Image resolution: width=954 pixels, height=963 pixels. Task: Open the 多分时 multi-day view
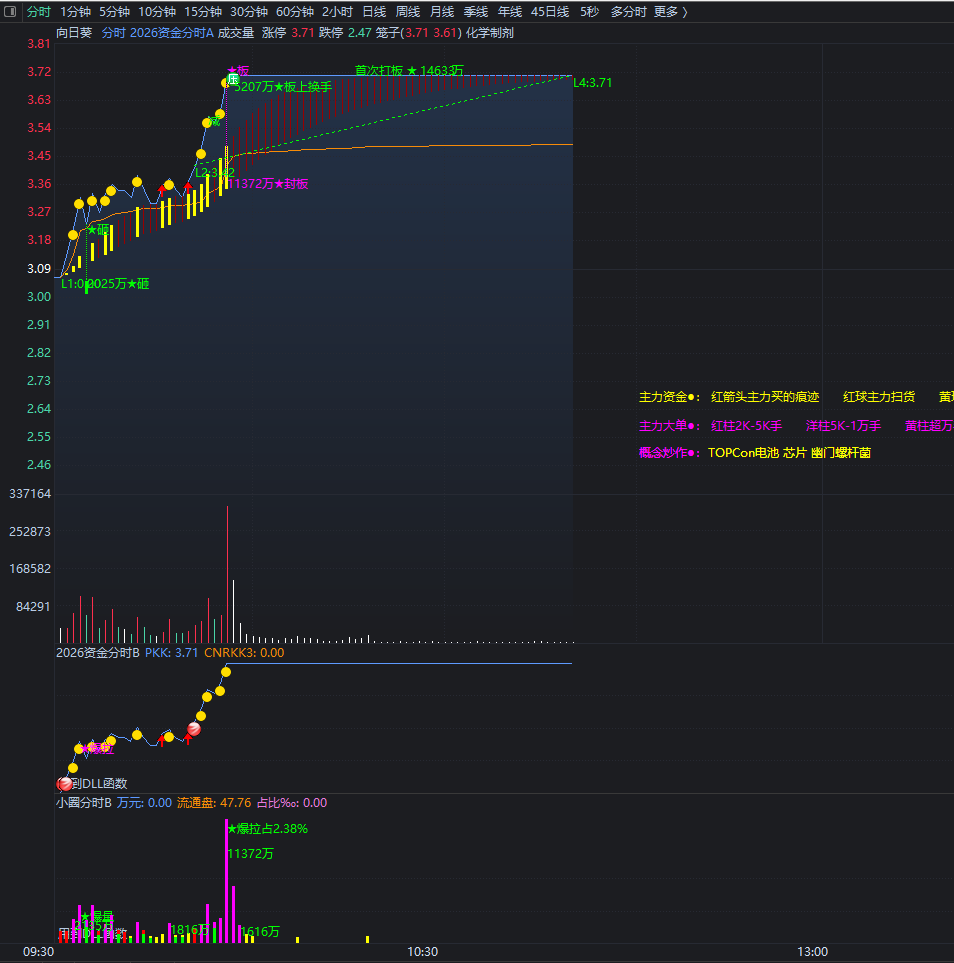click(x=628, y=12)
